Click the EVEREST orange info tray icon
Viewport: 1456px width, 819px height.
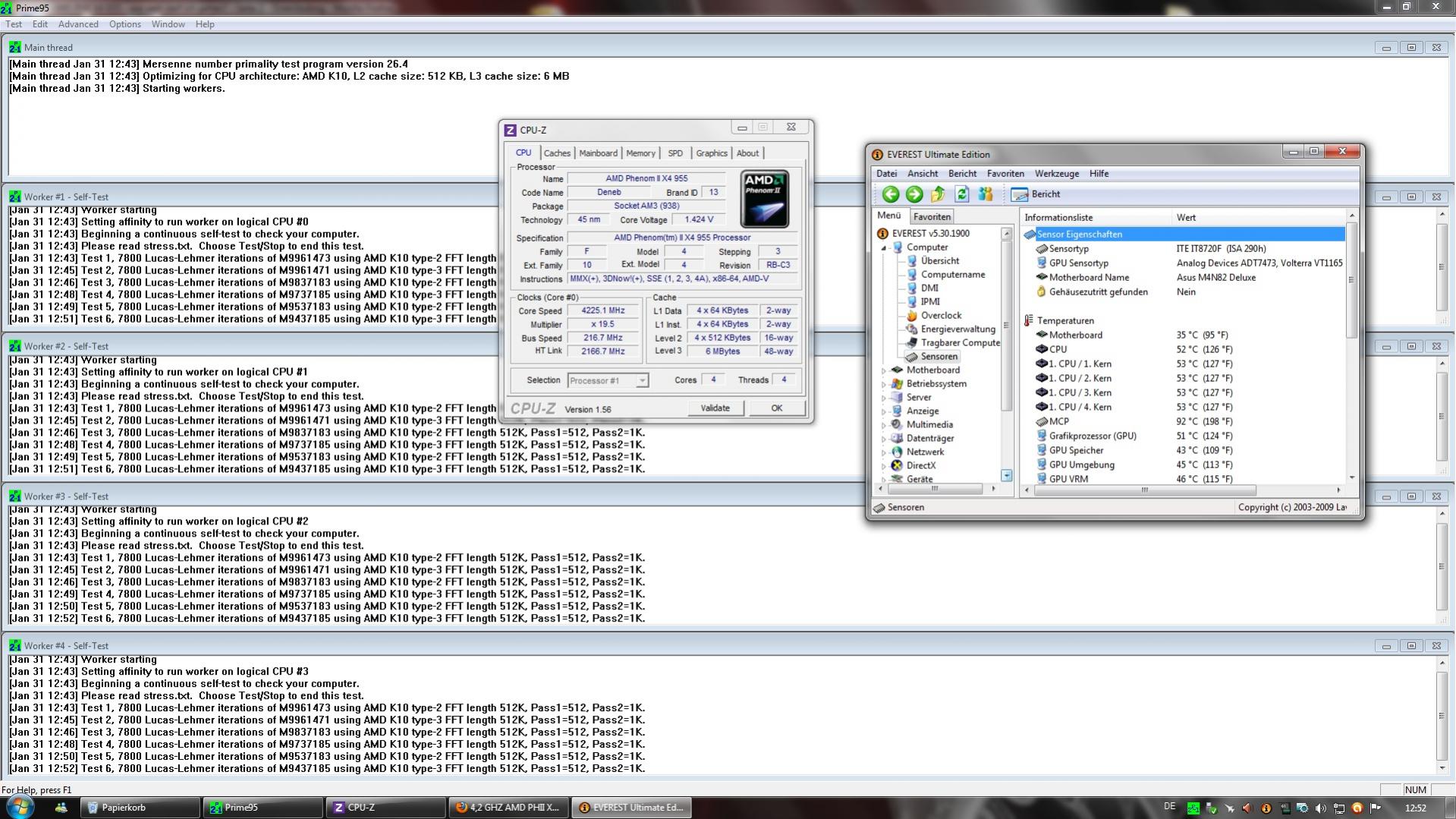point(1266,808)
